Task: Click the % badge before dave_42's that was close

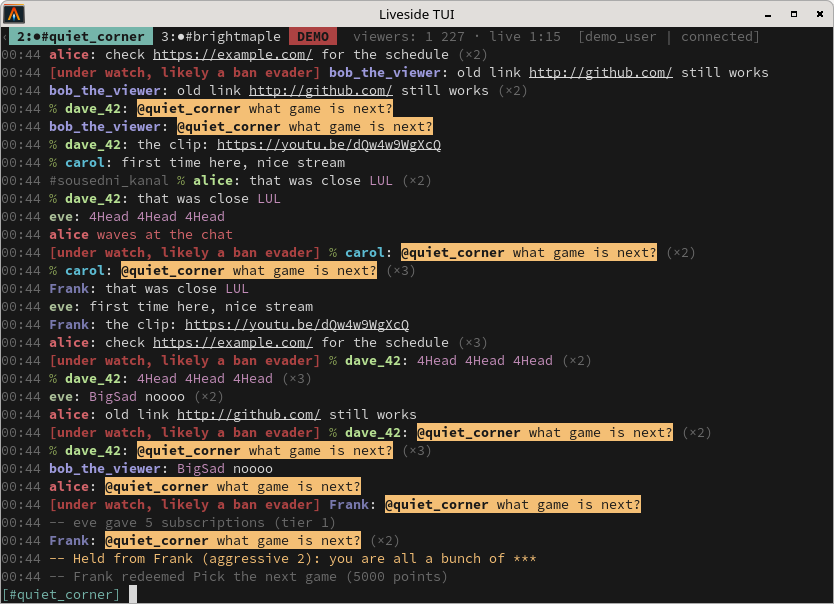Action: coord(53,199)
